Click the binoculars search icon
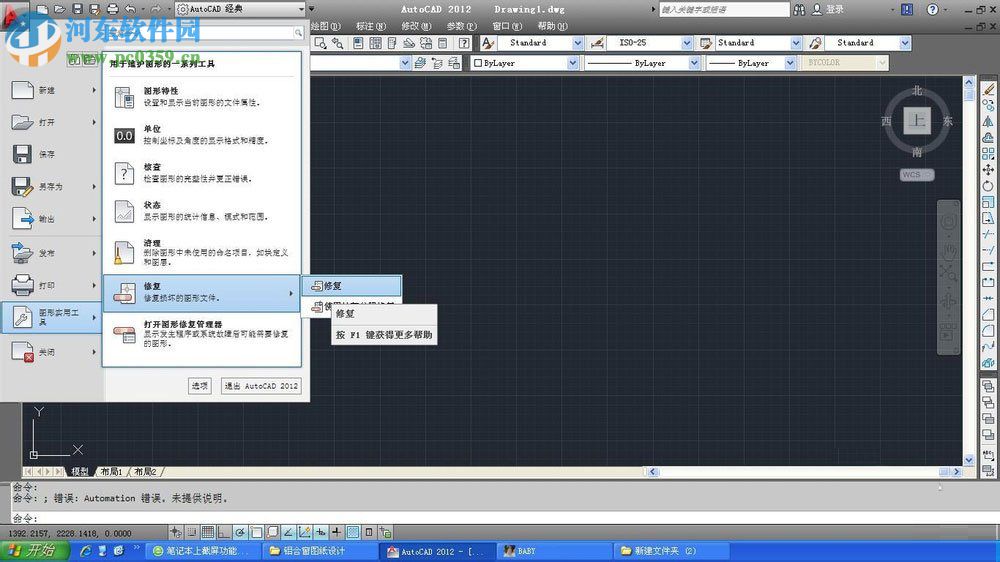Viewport: 1000px width, 562px height. (799, 9)
